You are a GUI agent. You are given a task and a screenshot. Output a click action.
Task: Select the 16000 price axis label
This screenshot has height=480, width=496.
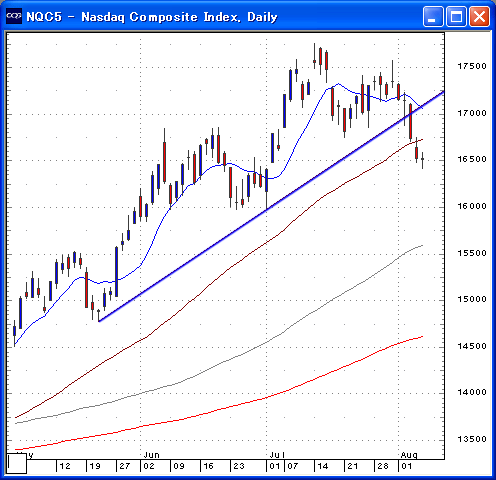click(472, 206)
